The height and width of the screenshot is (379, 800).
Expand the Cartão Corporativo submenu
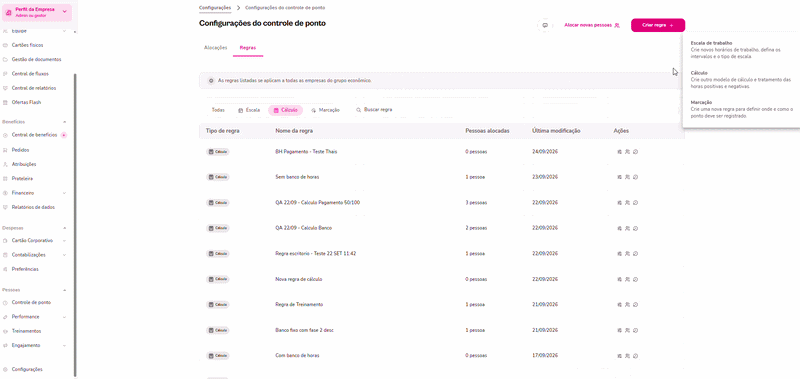(x=64, y=240)
